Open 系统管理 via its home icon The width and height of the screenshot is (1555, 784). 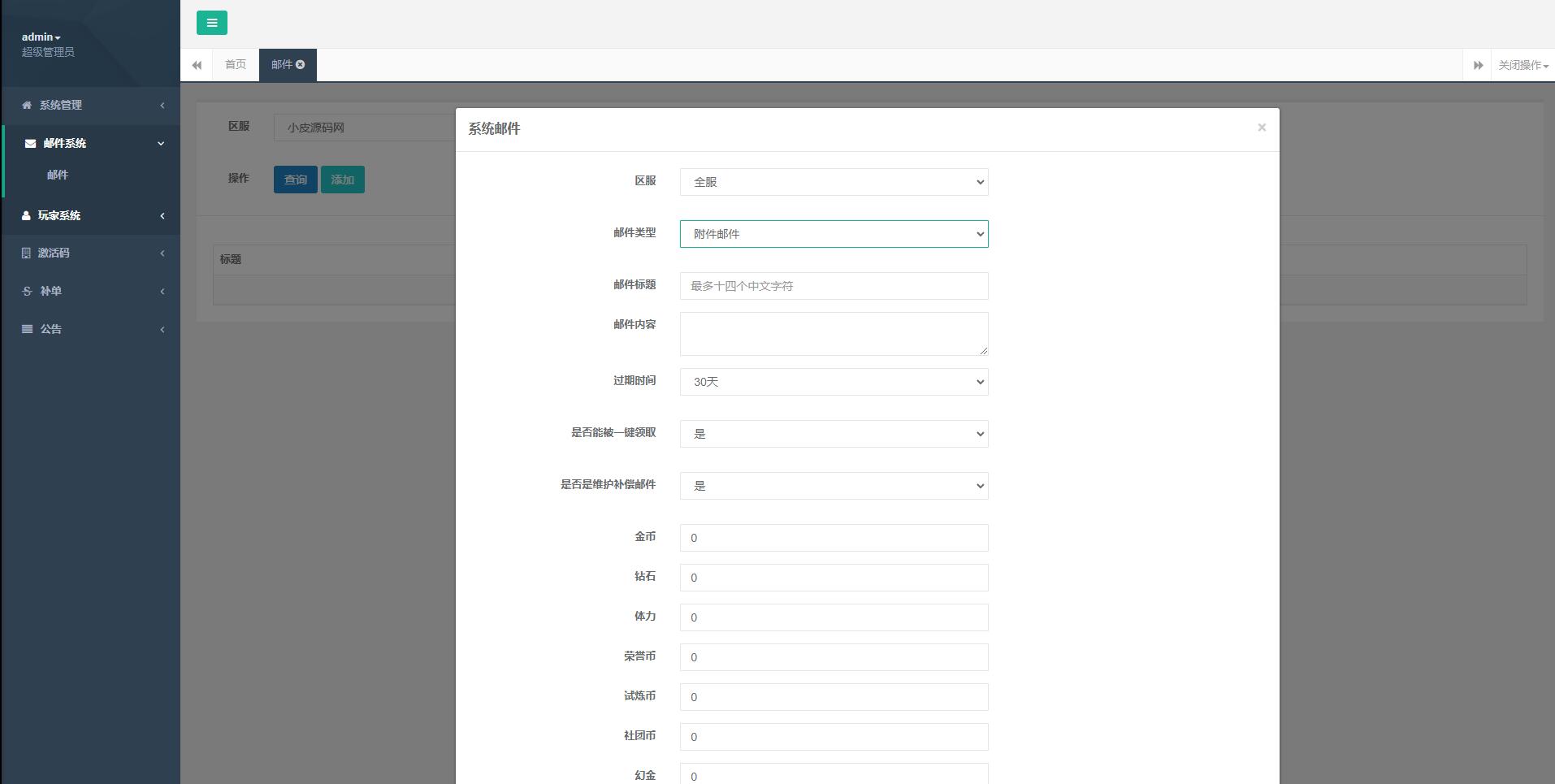(x=27, y=106)
